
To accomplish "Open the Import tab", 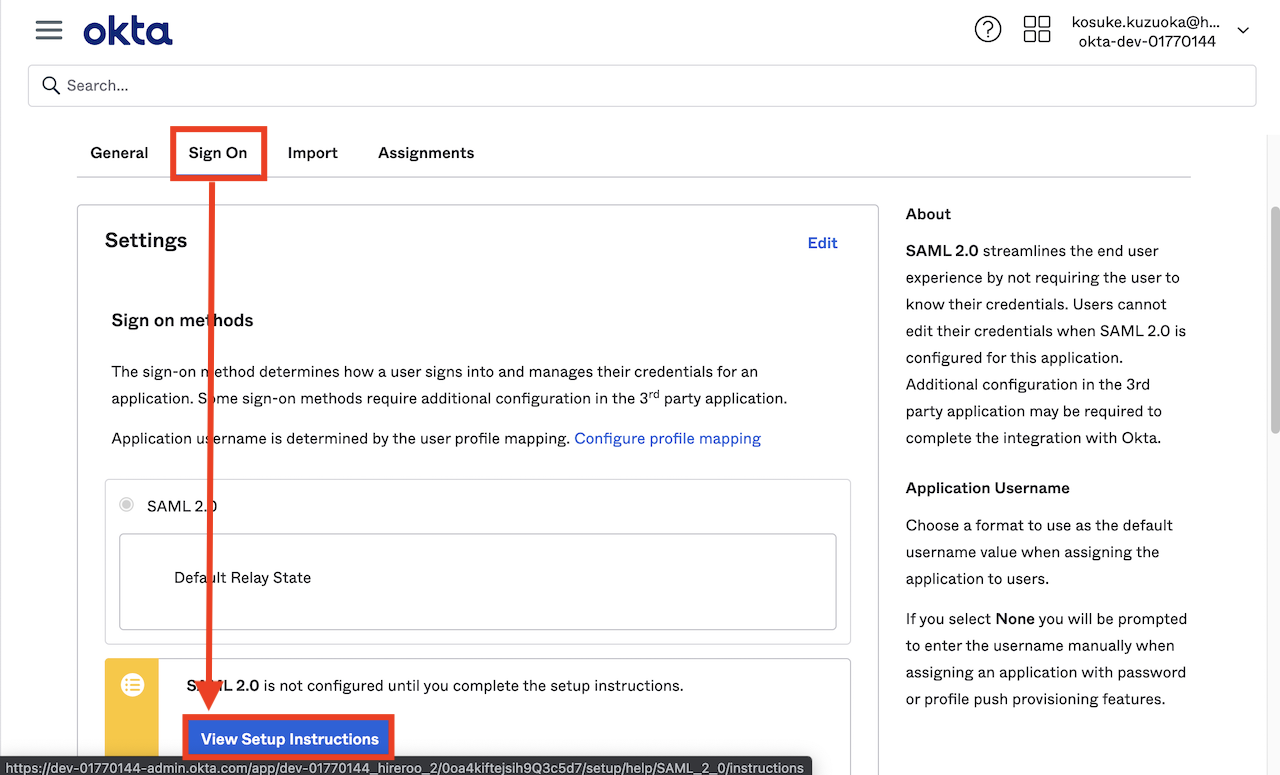I will tap(313, 153).
